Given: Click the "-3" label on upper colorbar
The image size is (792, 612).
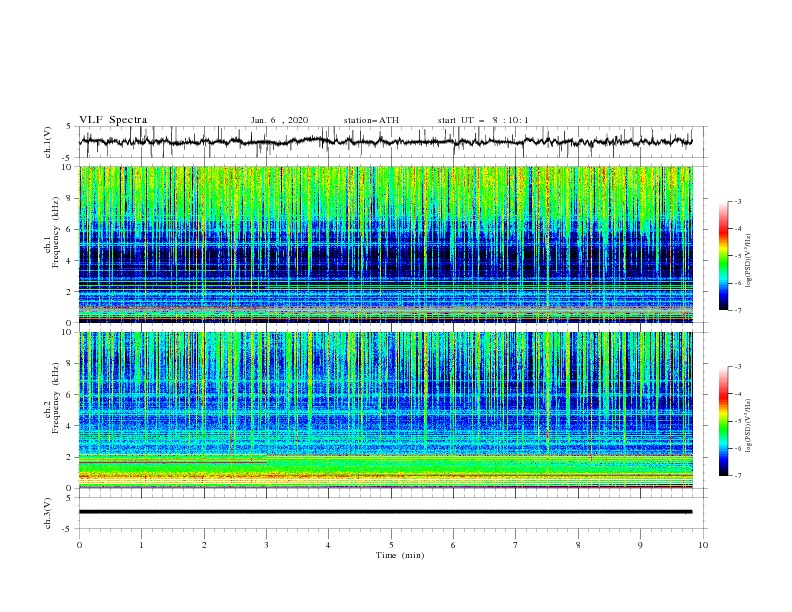Looking at the screenshot, I should (x=737, y=201).
